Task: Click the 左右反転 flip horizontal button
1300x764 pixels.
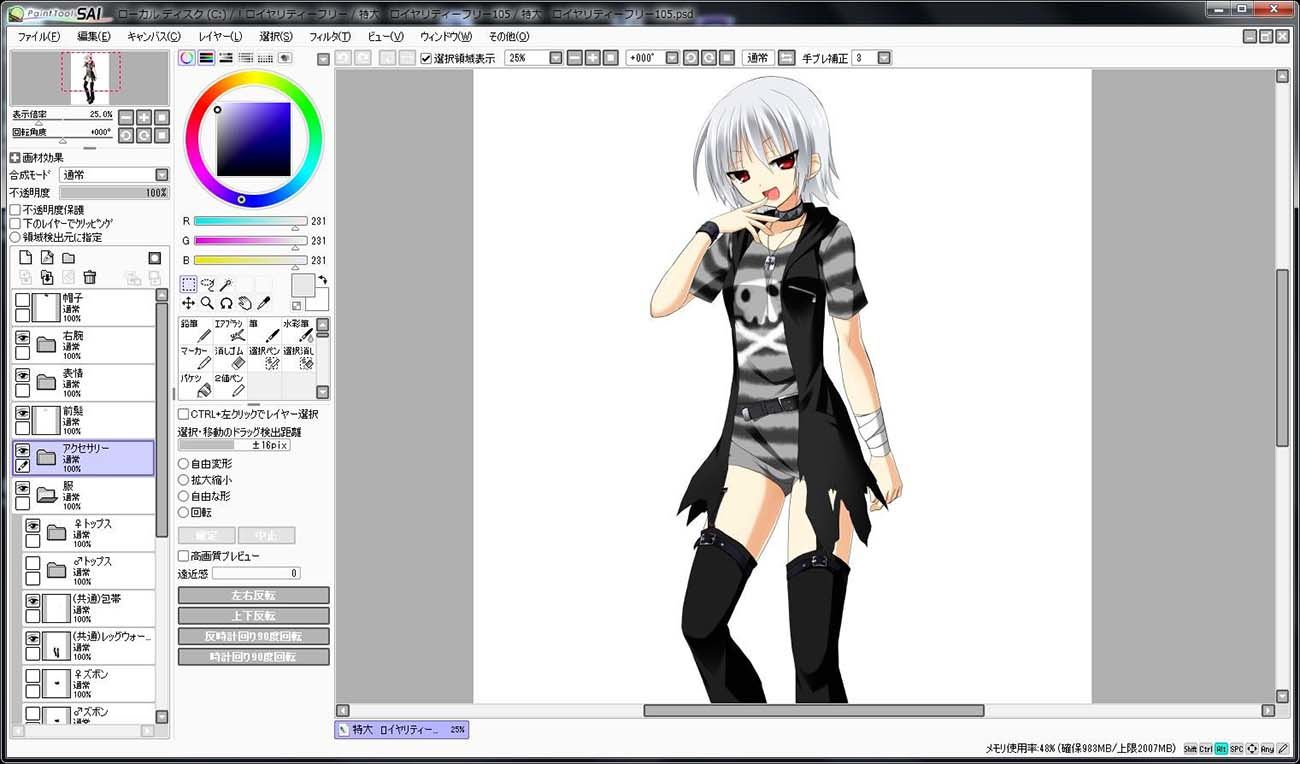Action: click(x=253, y=595)
